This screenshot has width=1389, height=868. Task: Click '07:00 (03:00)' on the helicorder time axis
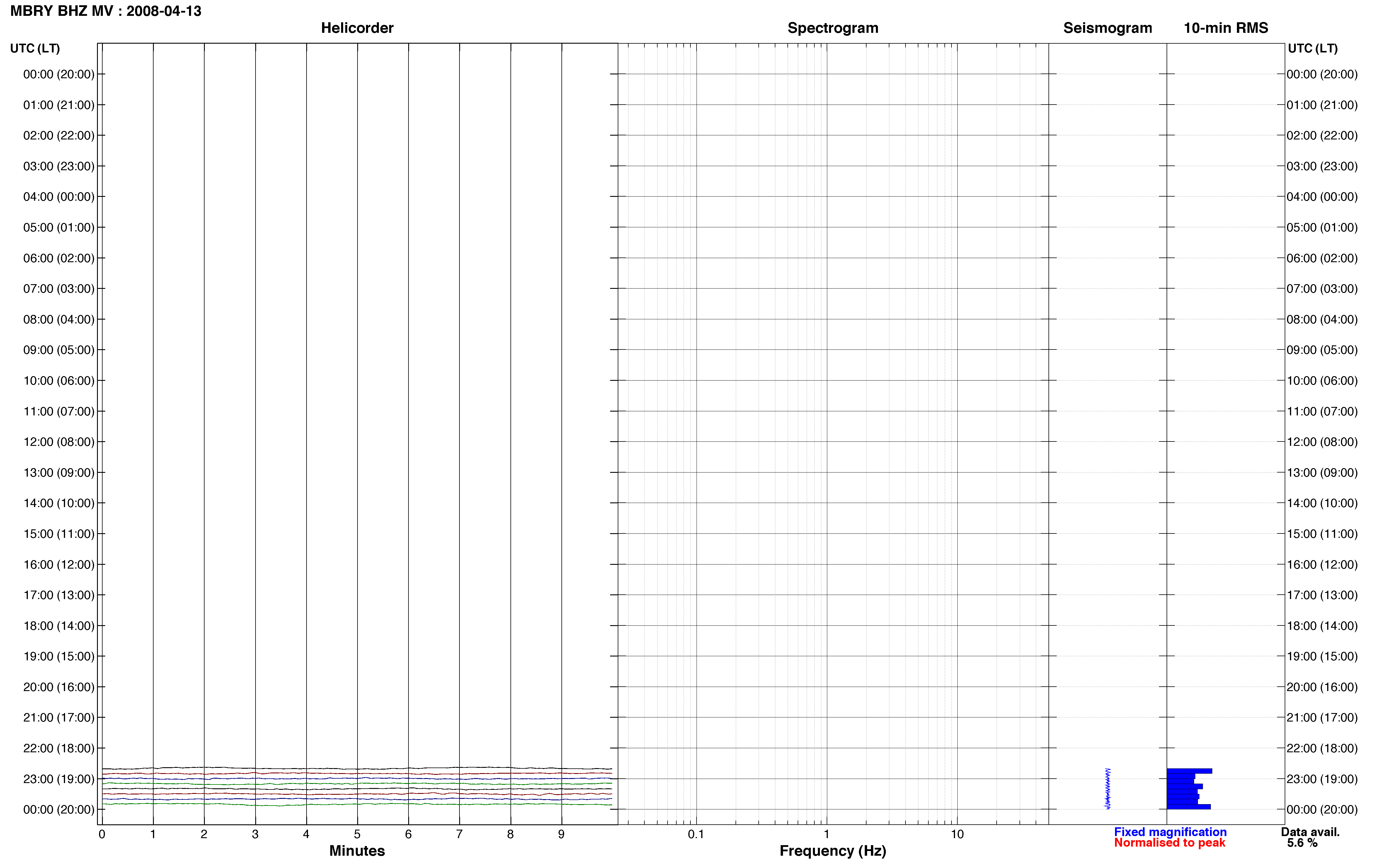pos(59,289)
